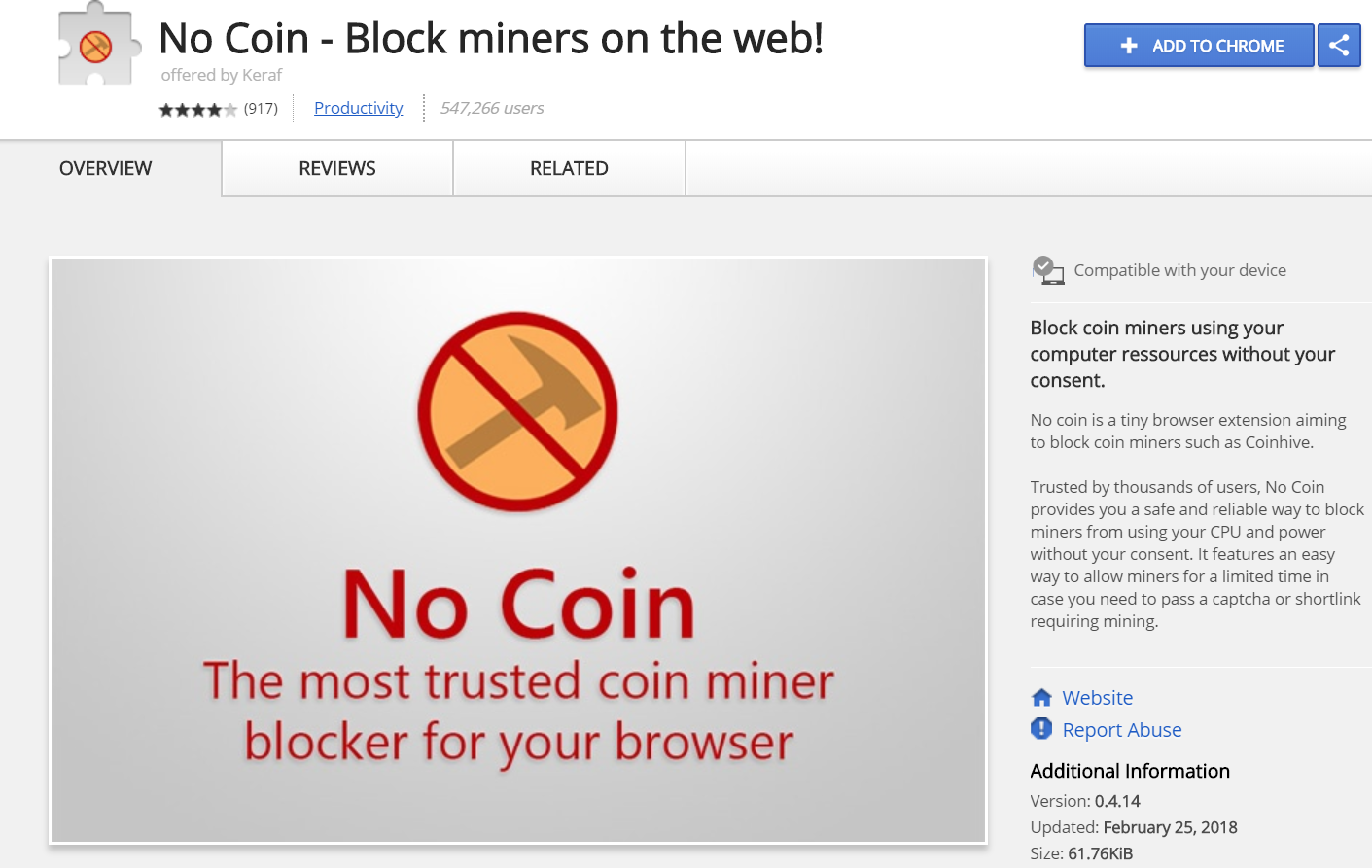Switch to the Reviews tab
The width and height of the screenshot is (1372, 868).
(337, 168)
